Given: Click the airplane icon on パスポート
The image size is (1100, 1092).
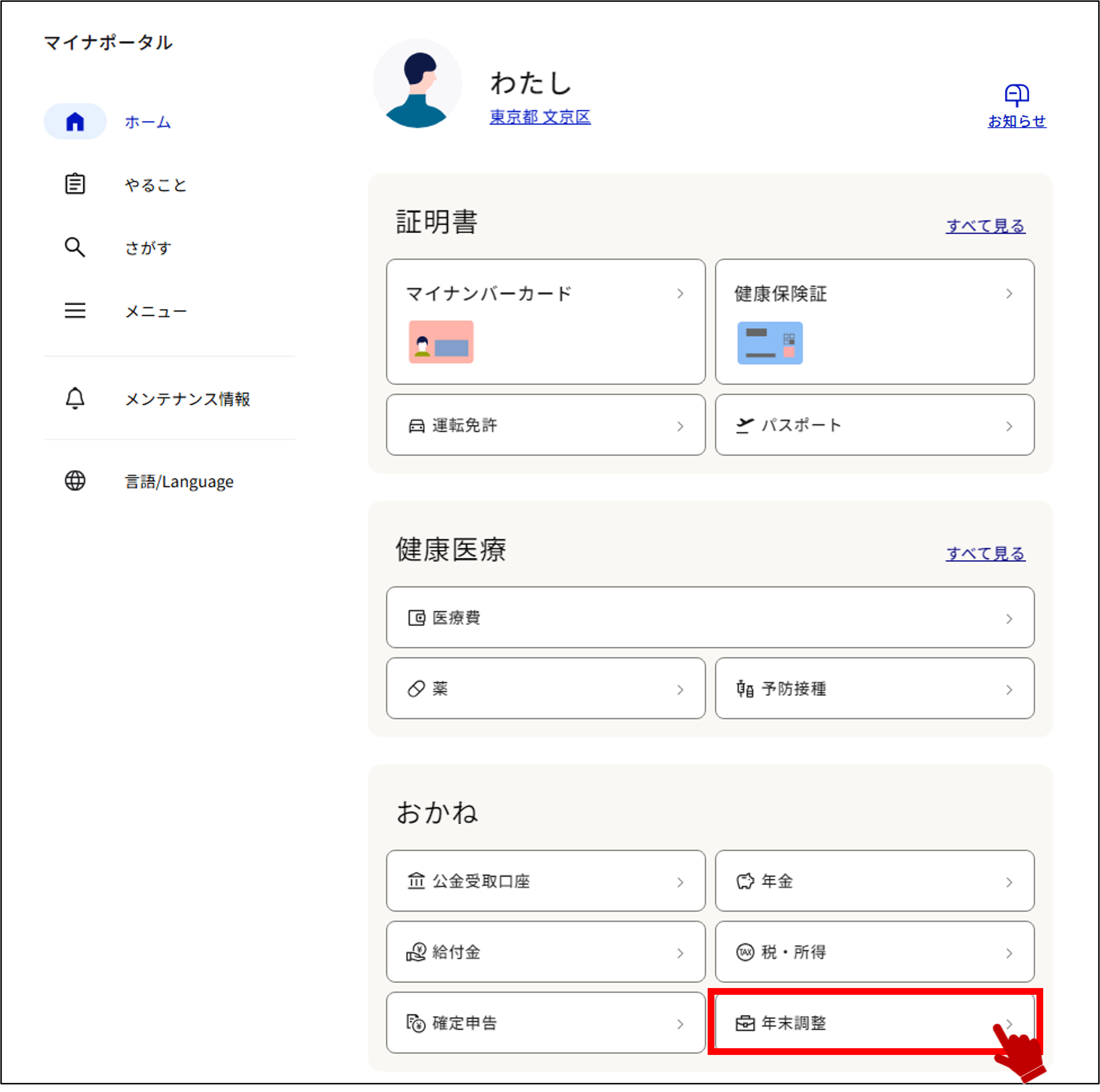Looking at the screenshot, I should tap(745, 426).
